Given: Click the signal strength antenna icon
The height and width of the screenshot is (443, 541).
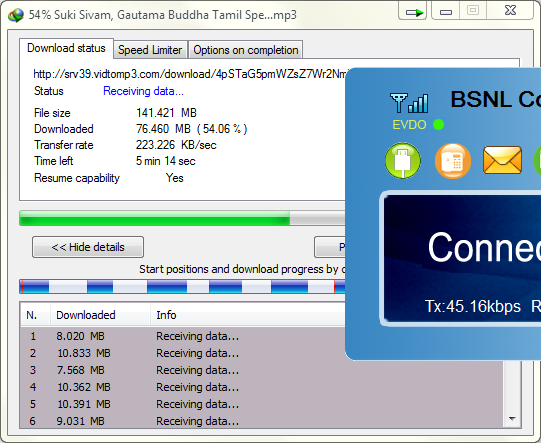Looking at the screenshot, I should tap(409, 103).
